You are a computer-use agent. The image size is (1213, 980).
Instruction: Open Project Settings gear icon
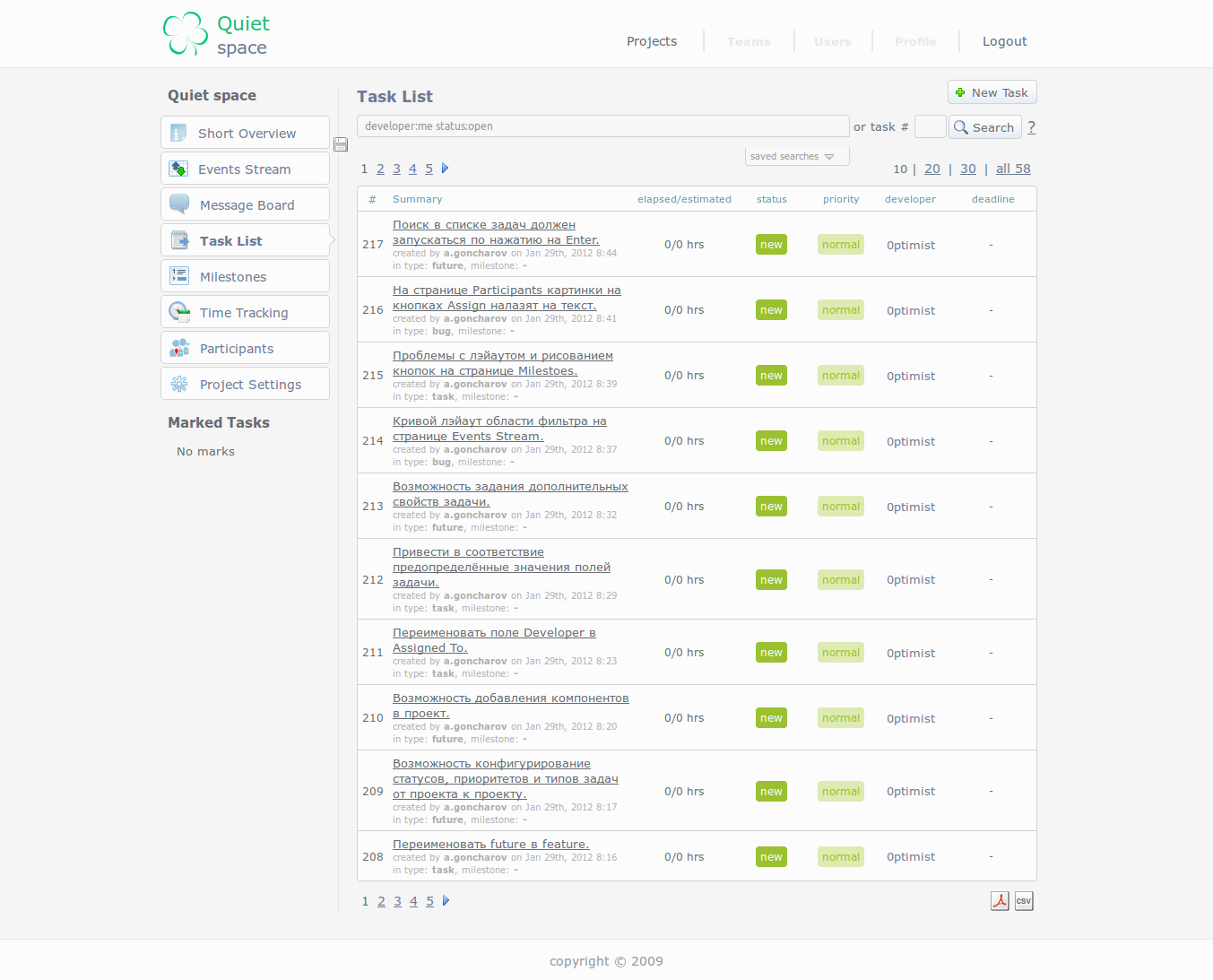tap(179, 384)
